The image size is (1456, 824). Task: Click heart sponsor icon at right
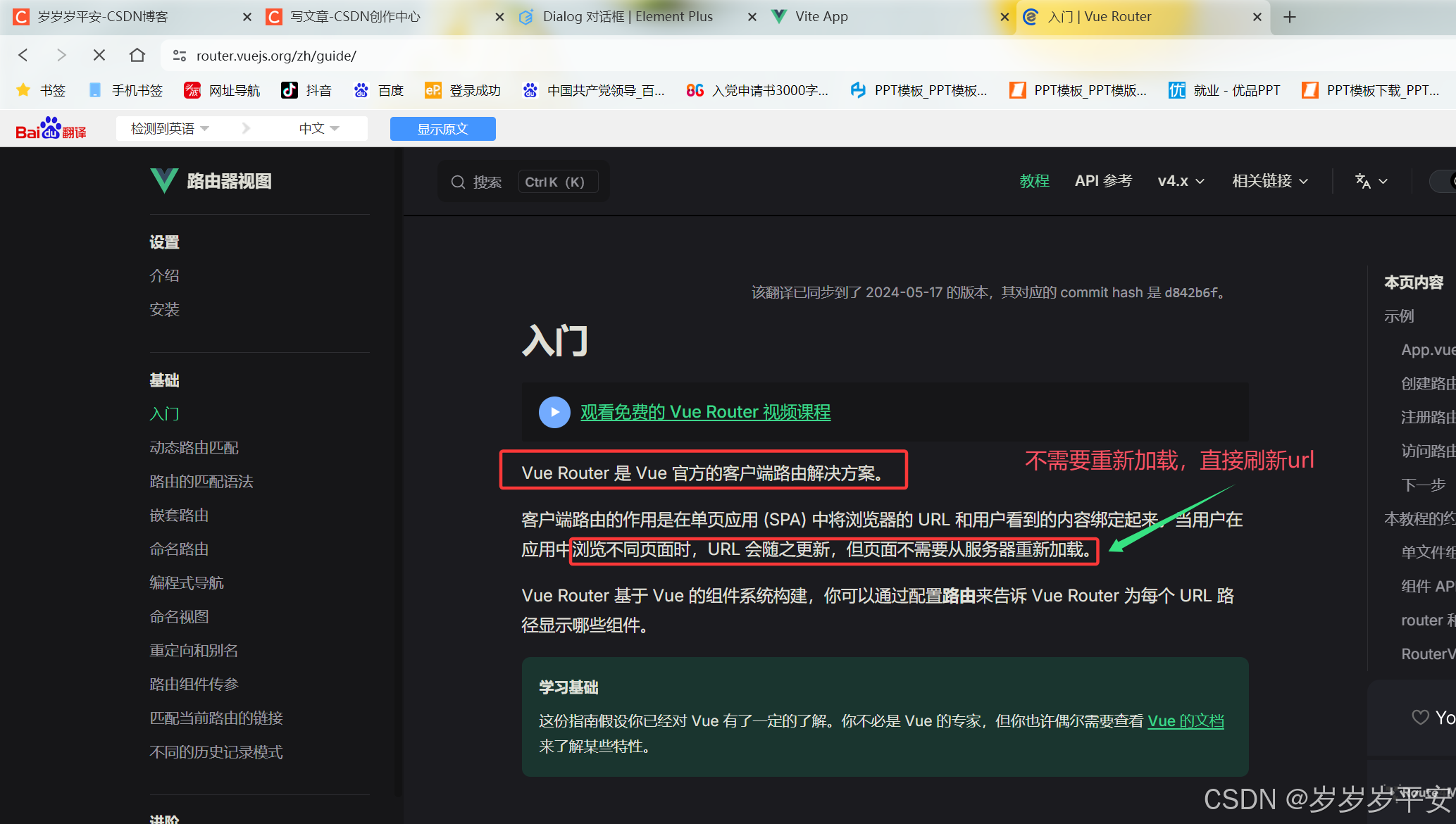coord(1420,717)
